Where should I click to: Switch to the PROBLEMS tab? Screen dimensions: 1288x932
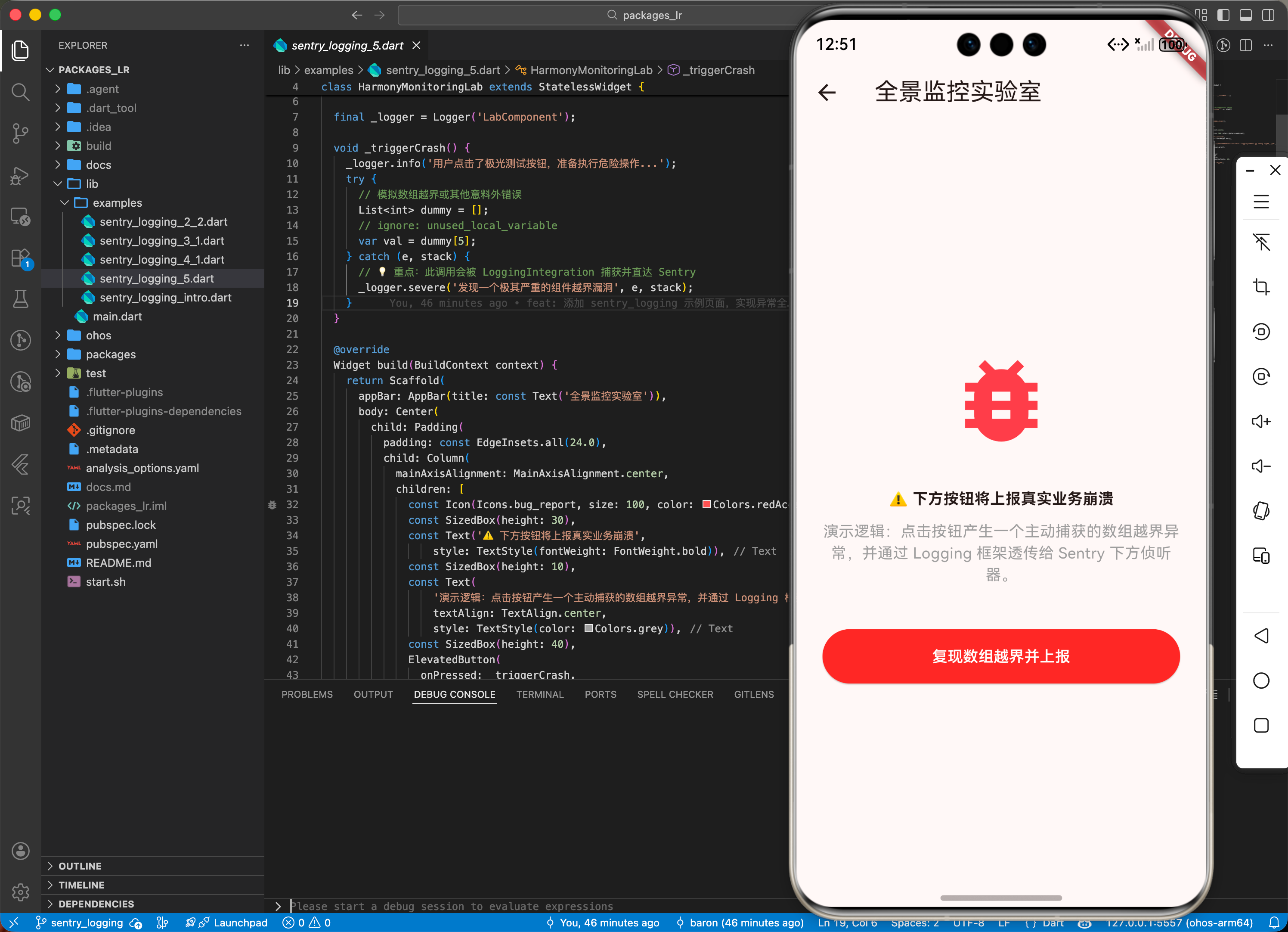(x=307, y=694)
